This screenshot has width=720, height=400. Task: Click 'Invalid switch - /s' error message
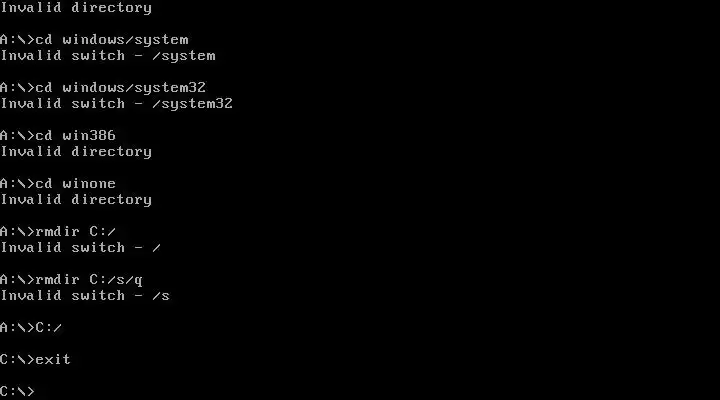click(85, 295)
